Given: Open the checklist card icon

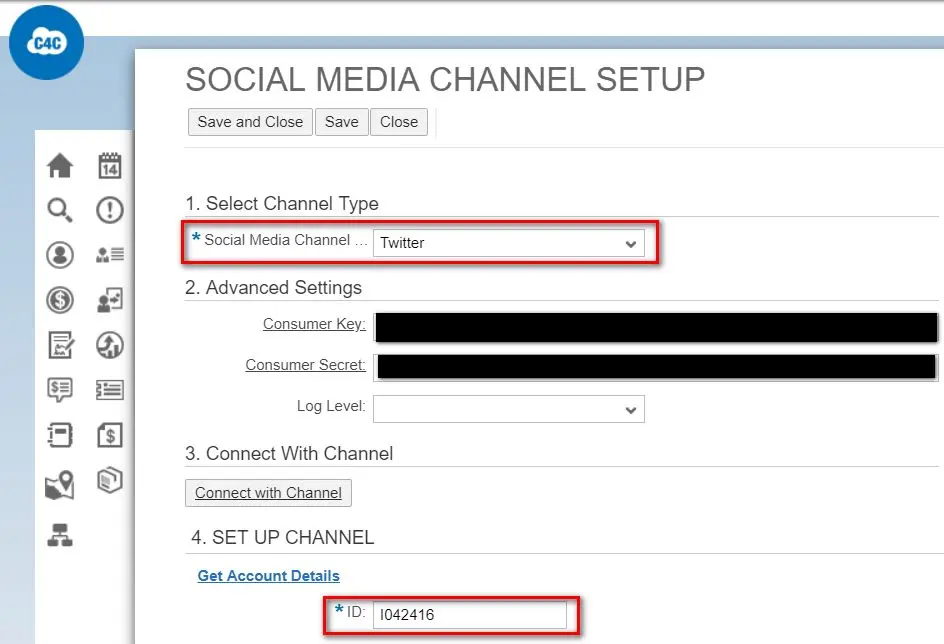Looking at the screenshot, I should 110,390.
